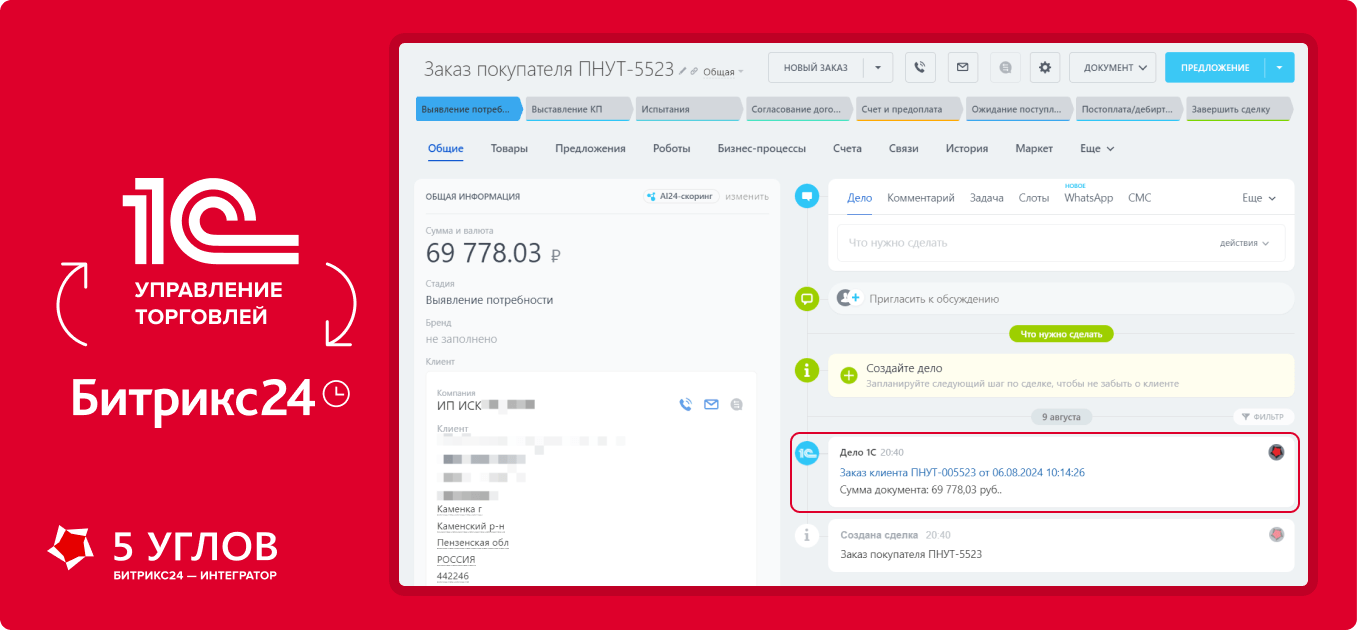The height and width of the screenshot is (630, 1357).
Task: Expand the arrow beside НОВЫЙ ЗАКАЗ
Action: (878, 67)
